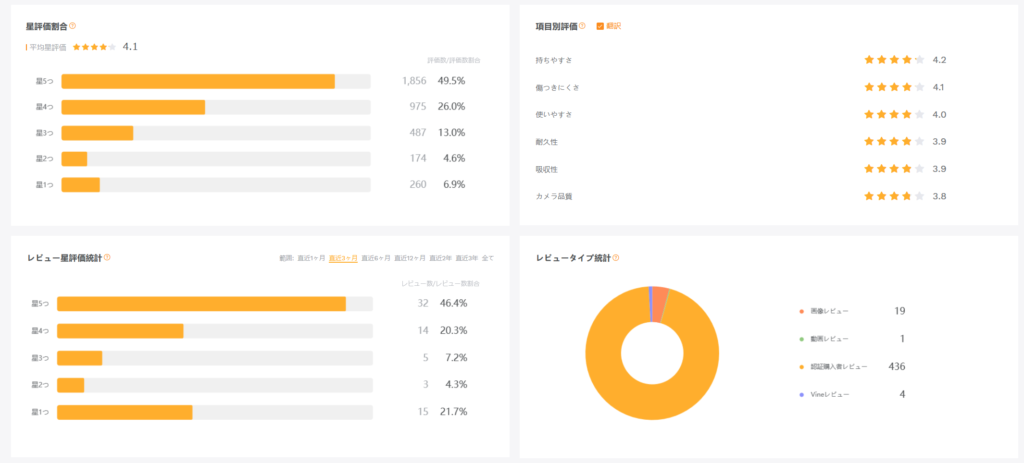Switch range to 直近6ヶ月
This screenshot has width=1024, height=463.
(x=375, y=258)
